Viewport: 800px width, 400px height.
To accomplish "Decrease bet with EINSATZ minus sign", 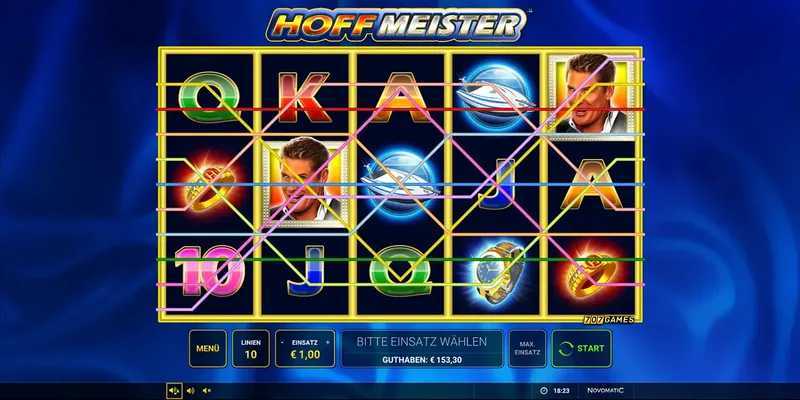I will click(282, 343).
